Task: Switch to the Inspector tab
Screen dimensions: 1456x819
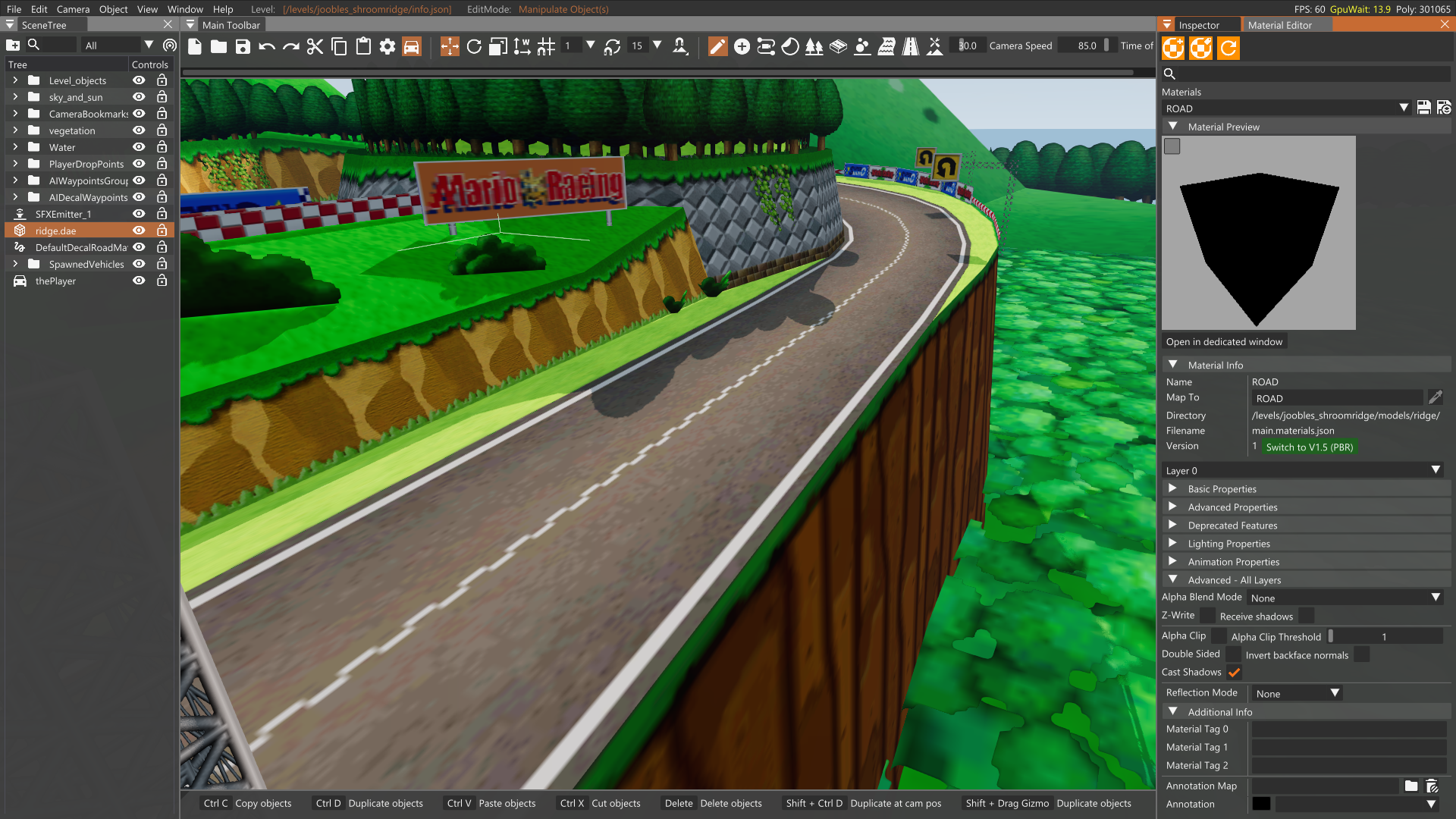Action: tap(1199, 25)
